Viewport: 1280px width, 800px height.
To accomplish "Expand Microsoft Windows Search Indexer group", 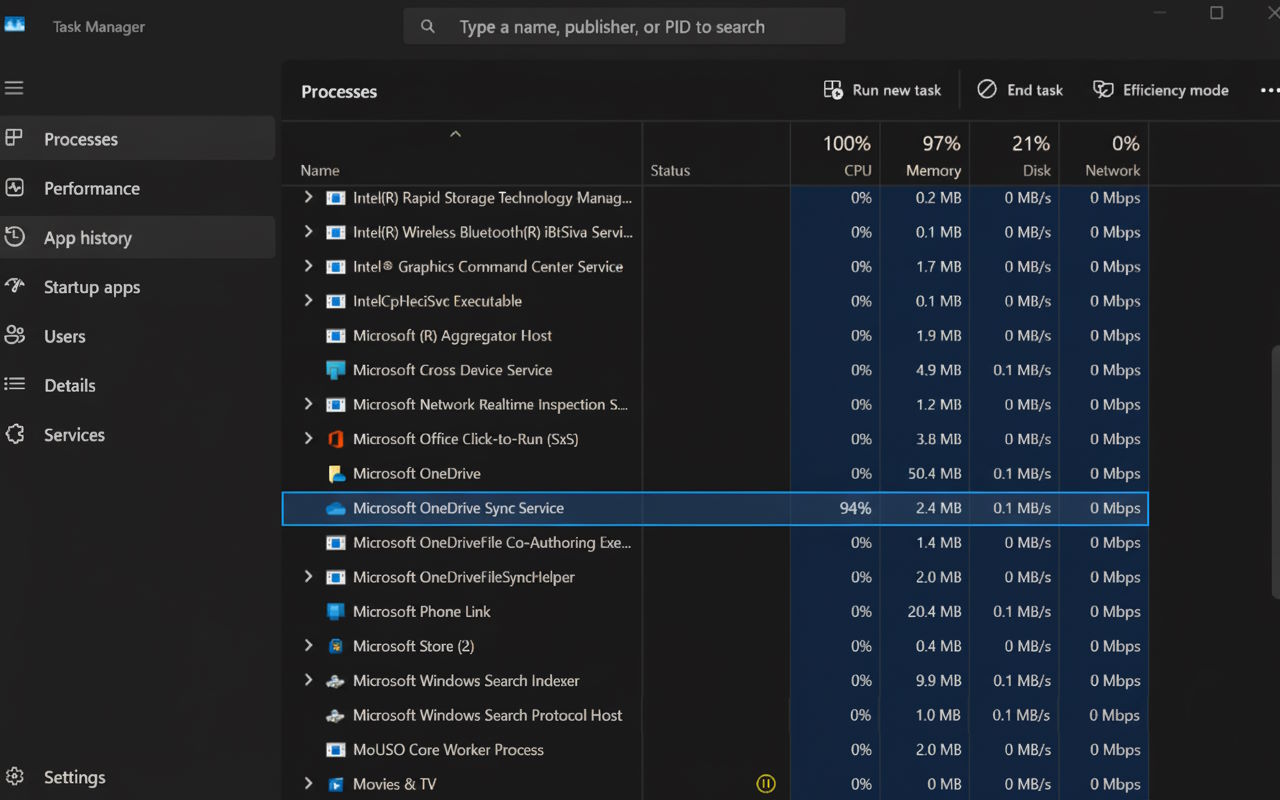I will [x=308, y=681].
